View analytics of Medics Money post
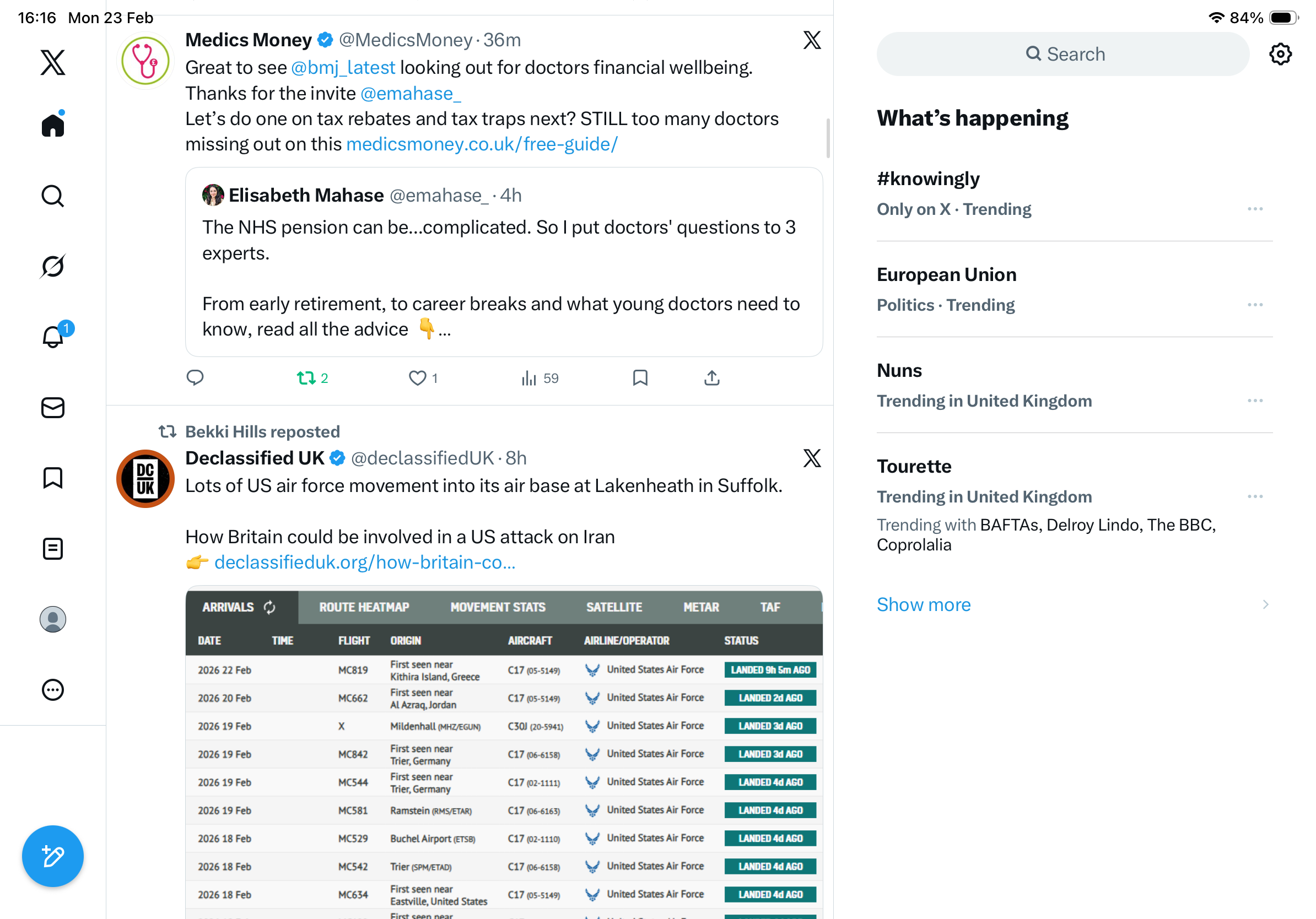 pyautogui.click(x=540, y=378)
